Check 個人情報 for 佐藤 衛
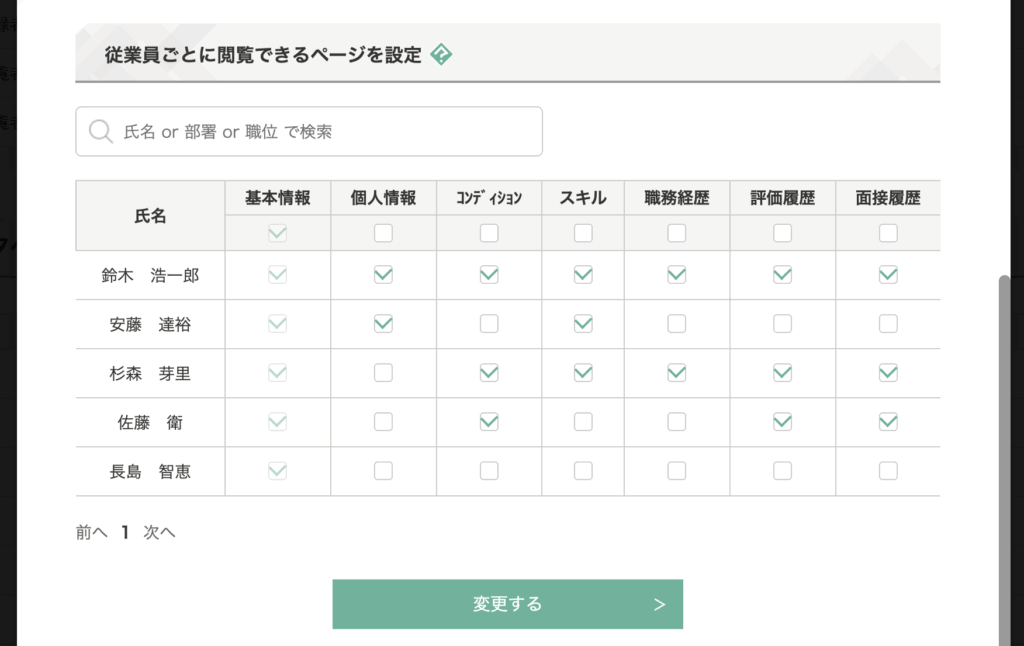Screen dimensions: 1024x646 pyautogui.click(x=383, y=422)
